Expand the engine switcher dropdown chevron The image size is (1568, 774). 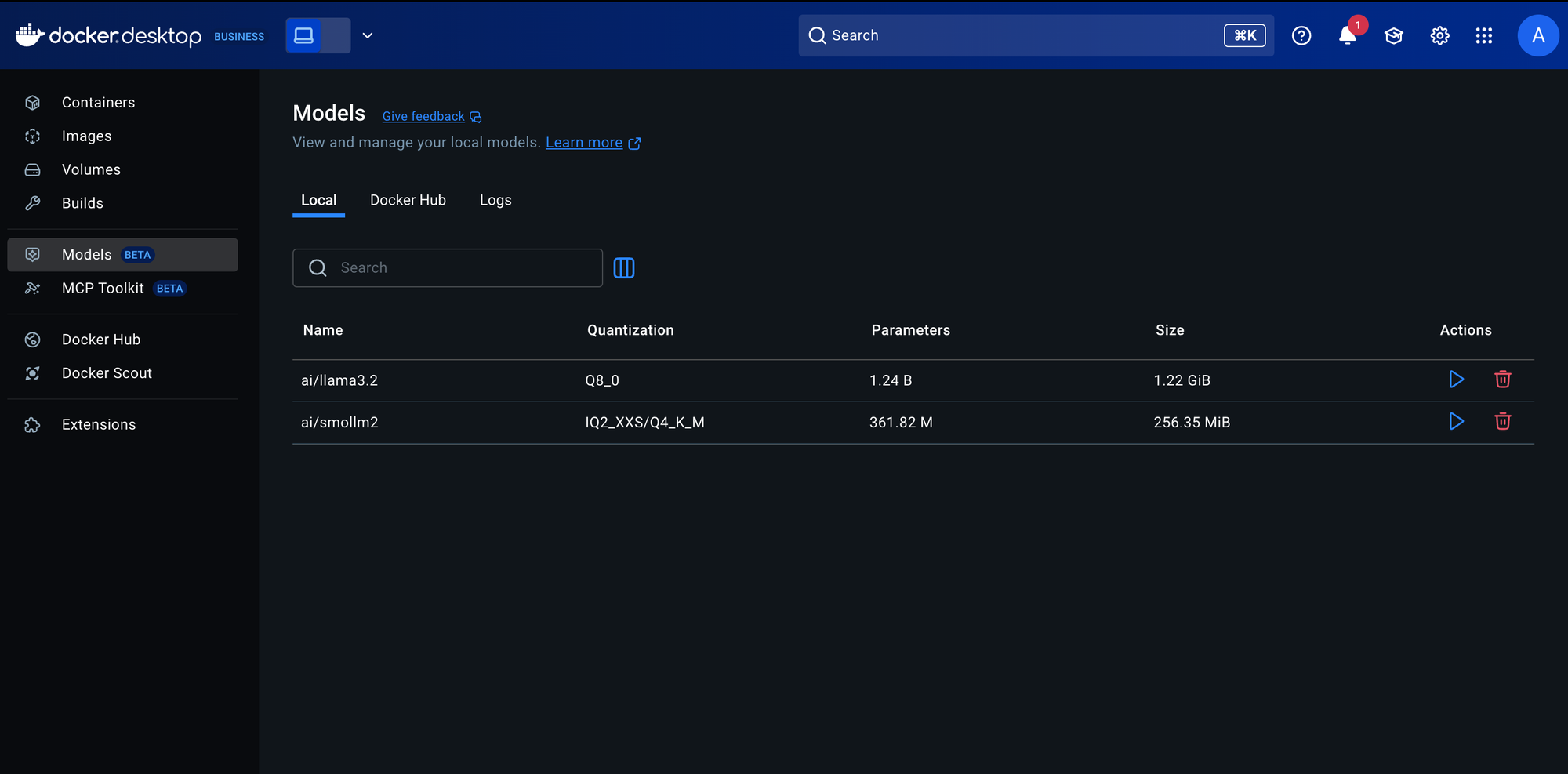pyautogui.click(x=368, y=35)
